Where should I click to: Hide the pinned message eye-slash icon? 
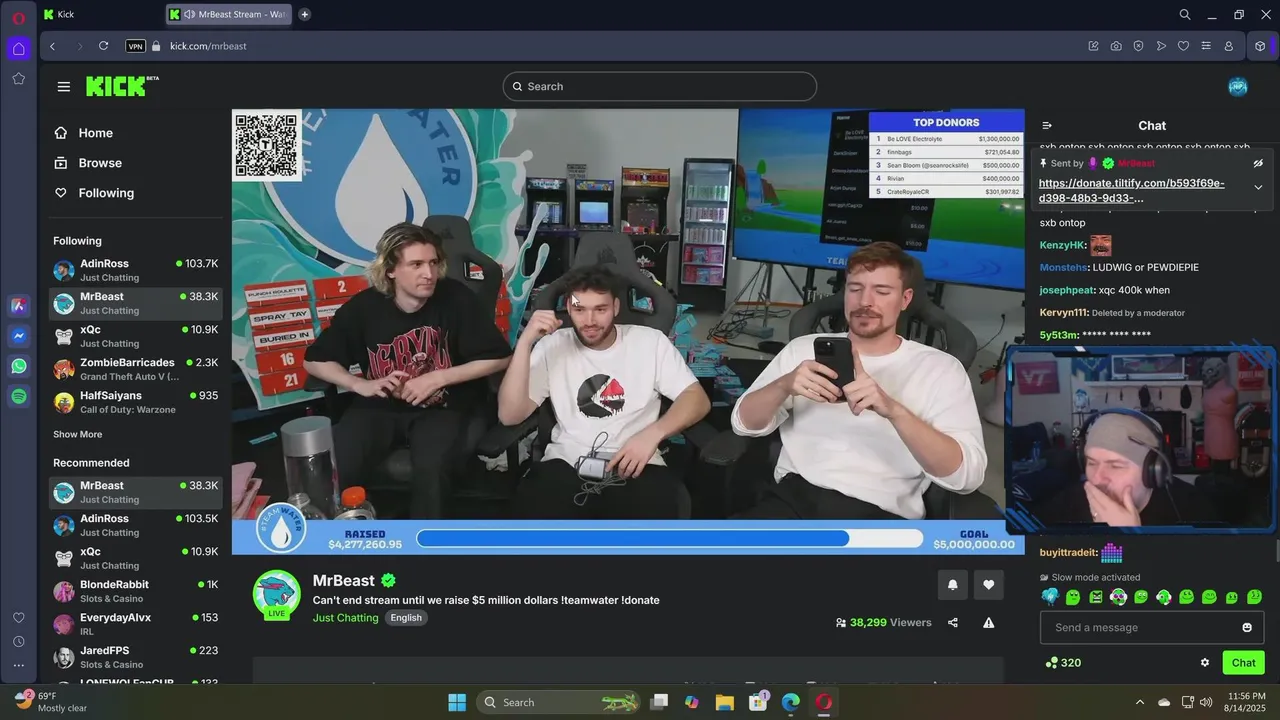coord(1258,163)
